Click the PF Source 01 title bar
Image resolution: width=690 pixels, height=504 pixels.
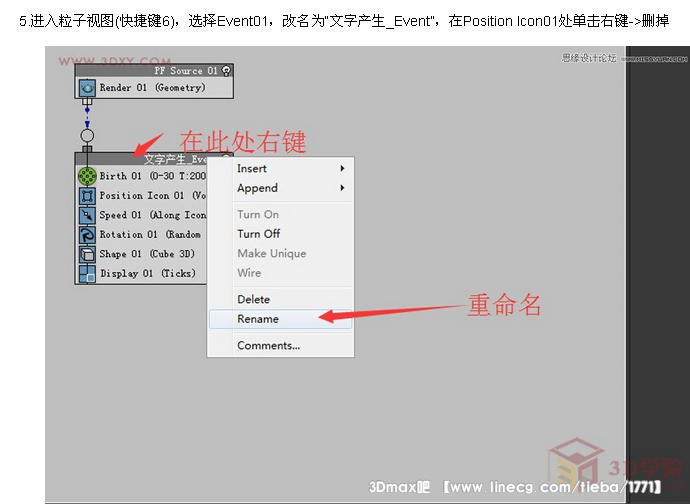pos(154,71)
